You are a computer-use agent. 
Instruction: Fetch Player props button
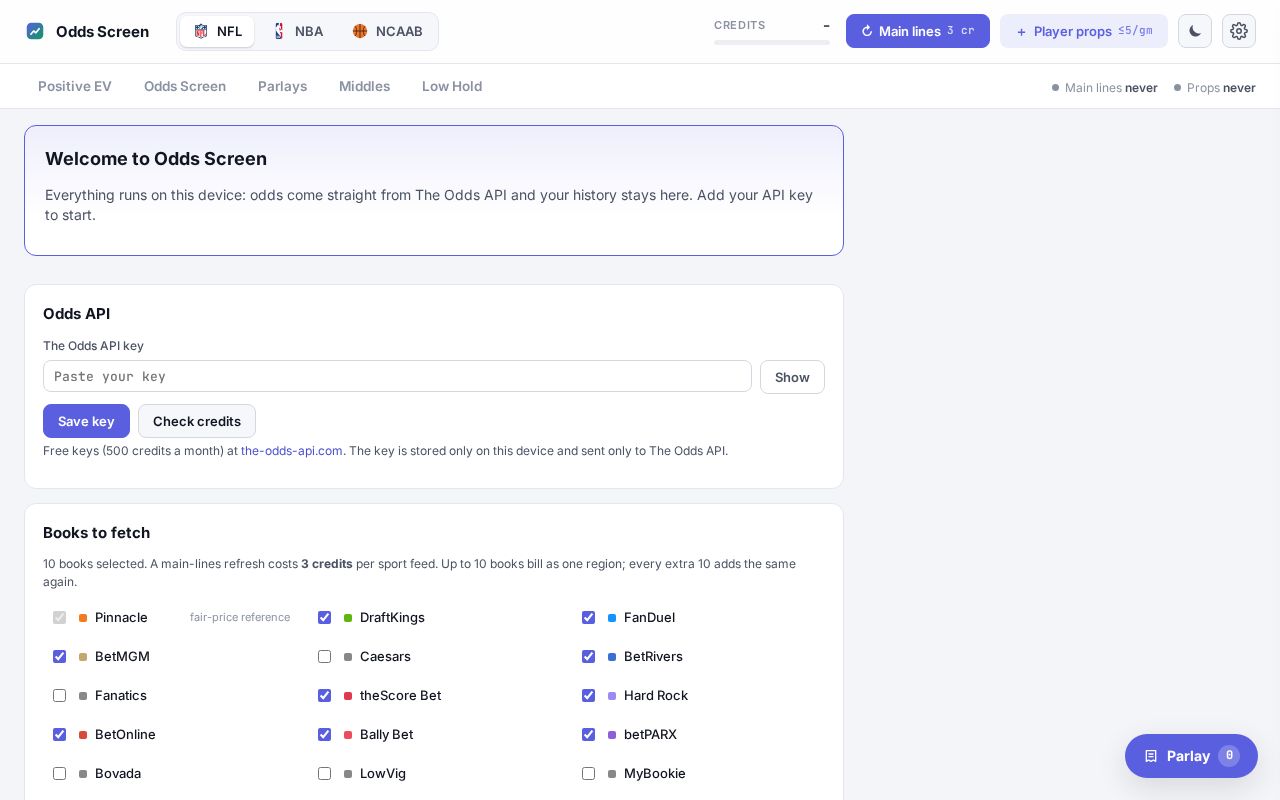(x=1083, y=31)
